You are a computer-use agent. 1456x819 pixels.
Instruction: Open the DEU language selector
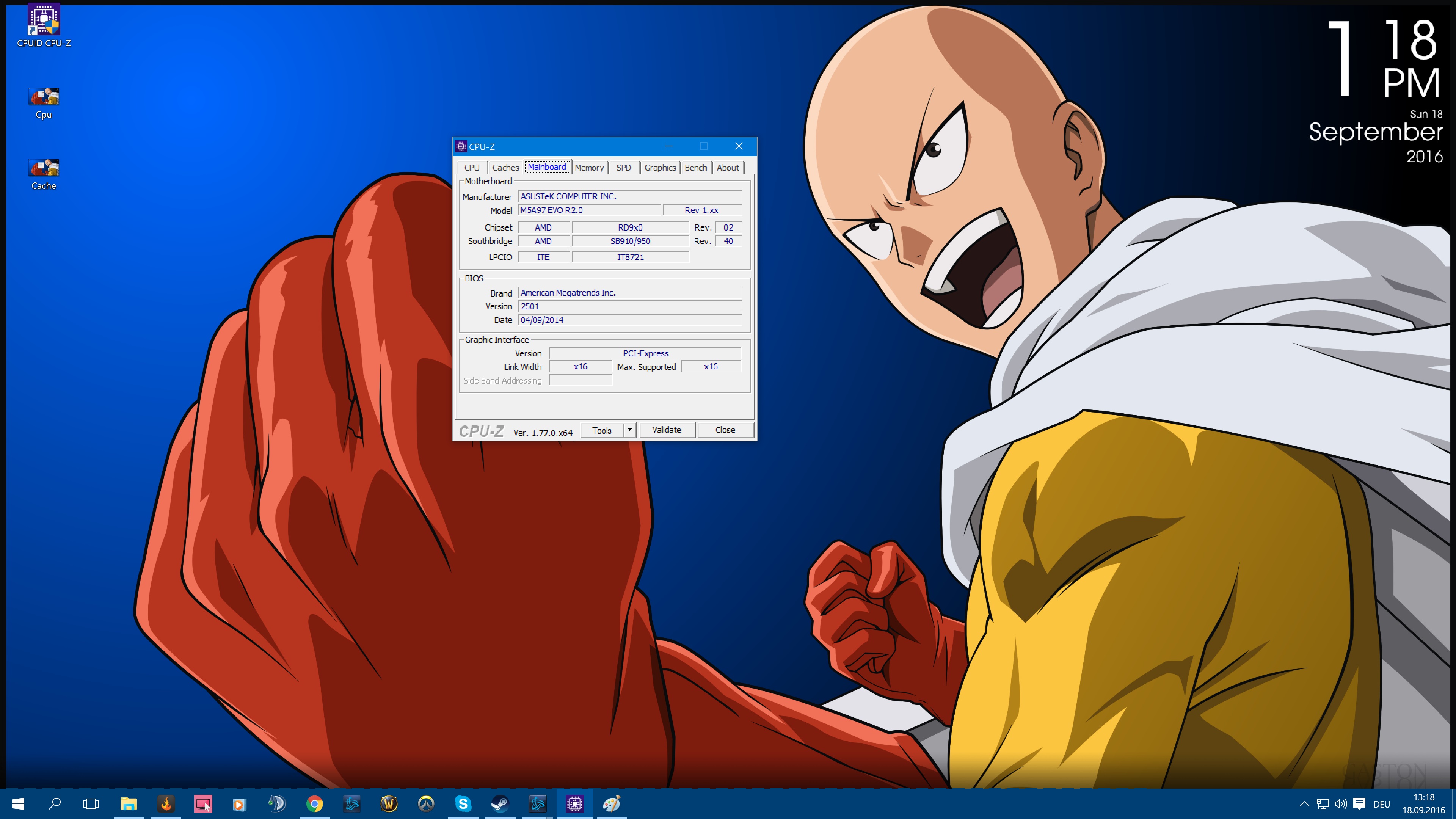click(1381, 804)
